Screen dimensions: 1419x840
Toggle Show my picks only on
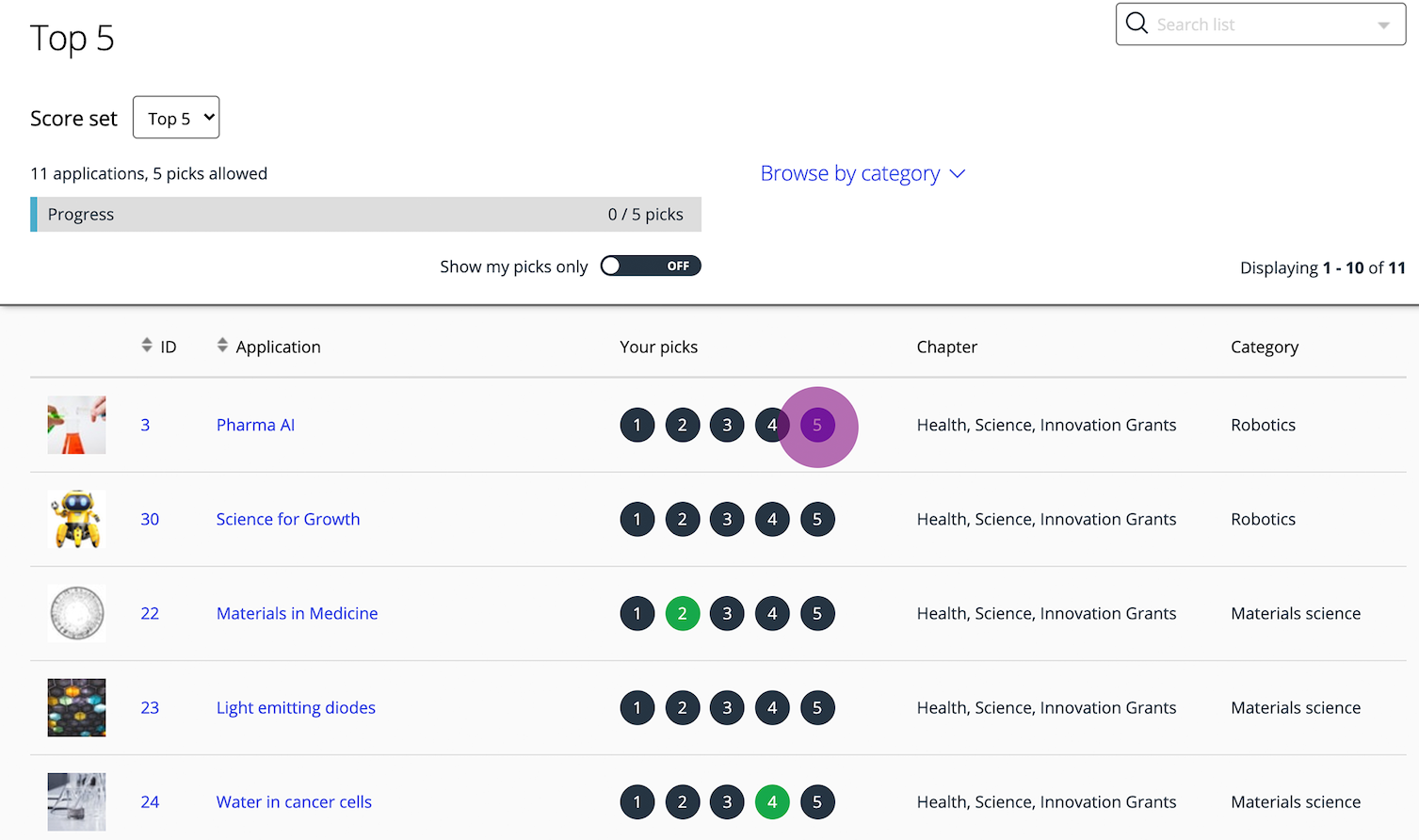pyautogui.click(x=650, y=266)
